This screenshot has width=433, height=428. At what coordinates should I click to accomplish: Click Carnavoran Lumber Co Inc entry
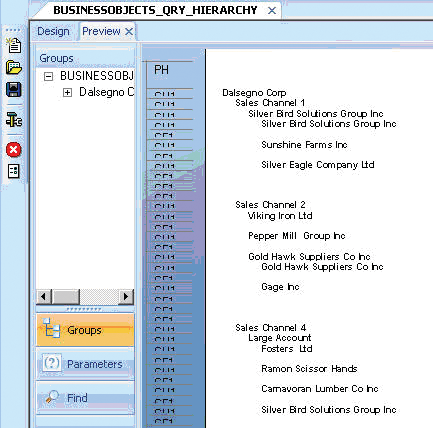pos(320,389)
